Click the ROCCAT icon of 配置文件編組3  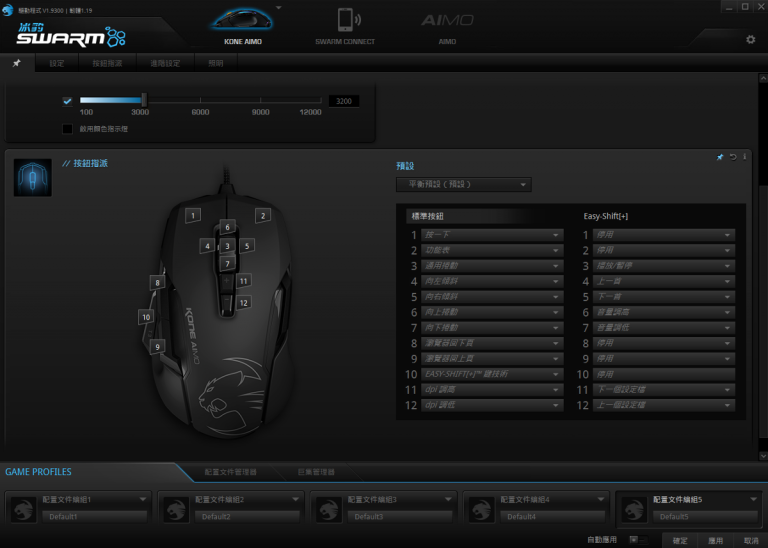click(329, 509)
